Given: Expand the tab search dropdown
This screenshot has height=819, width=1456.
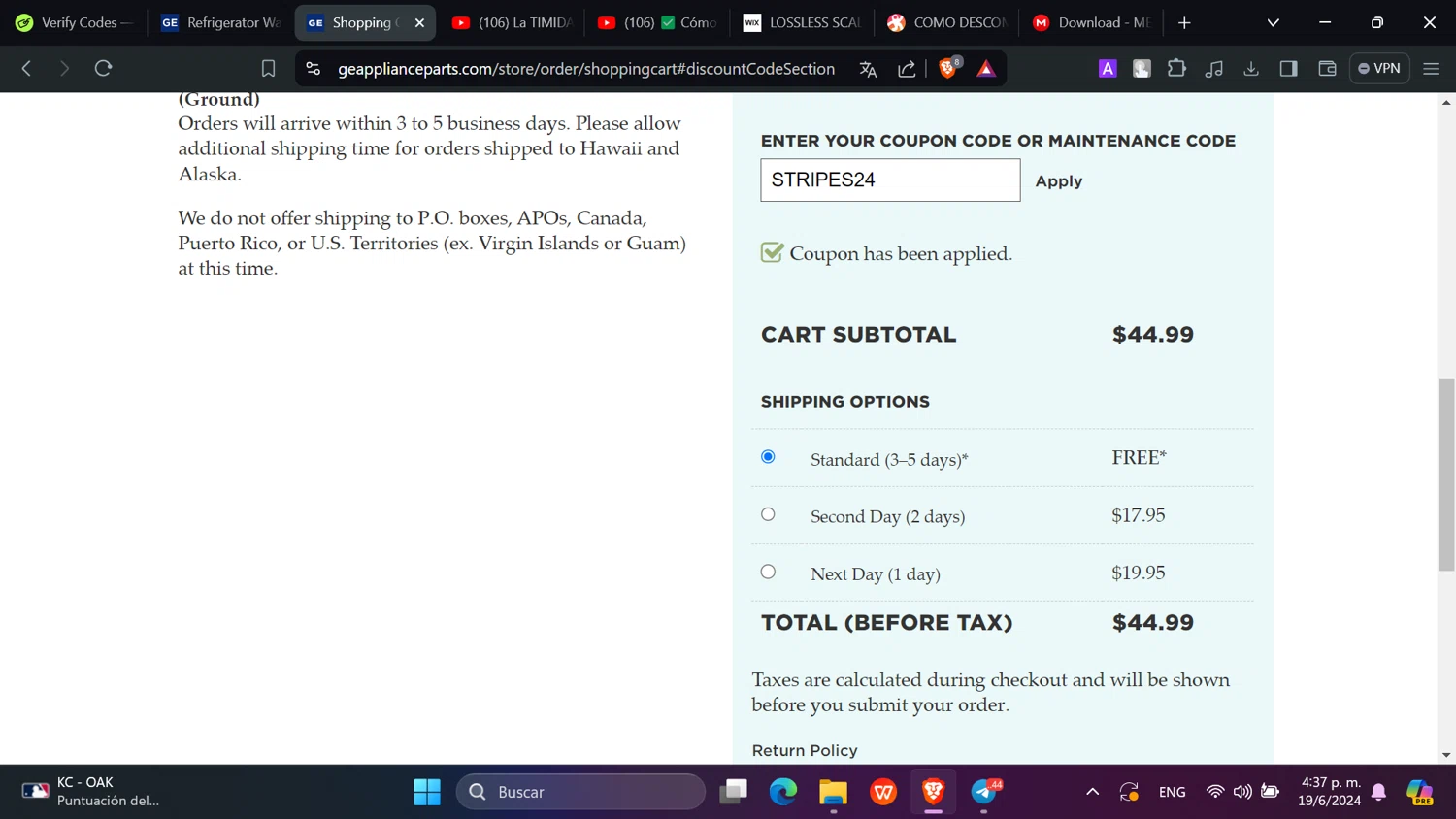Looking at the screenshot, I should tap(1274, 22).
